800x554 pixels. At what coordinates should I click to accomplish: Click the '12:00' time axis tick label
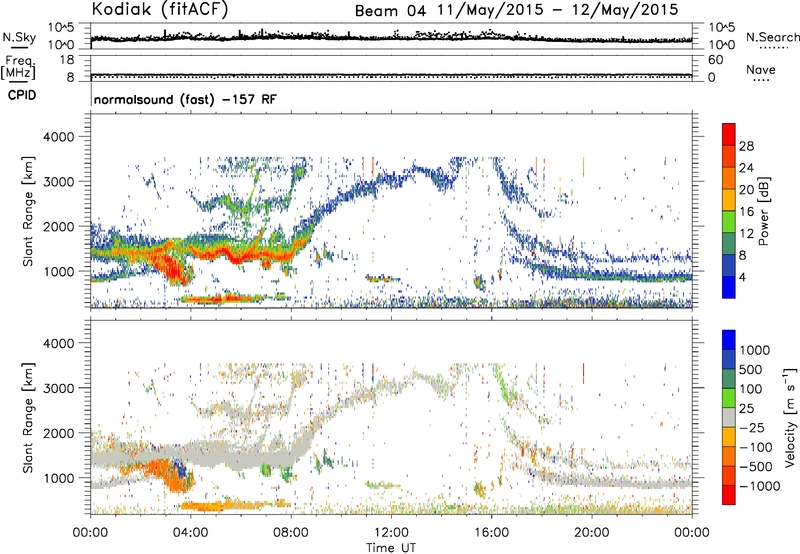pyautogui.click(x=391, y=533)
